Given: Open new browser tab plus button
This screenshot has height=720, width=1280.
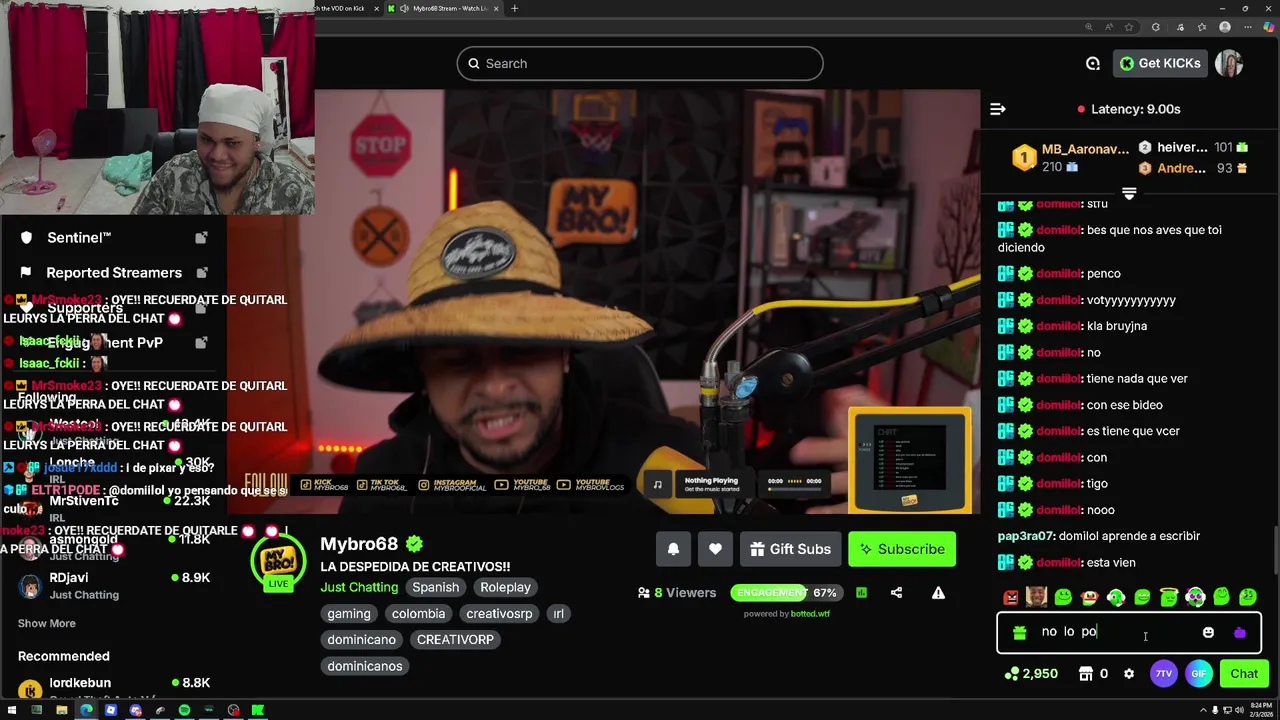Looking at the screenshot, I should (x=514, y=8).
